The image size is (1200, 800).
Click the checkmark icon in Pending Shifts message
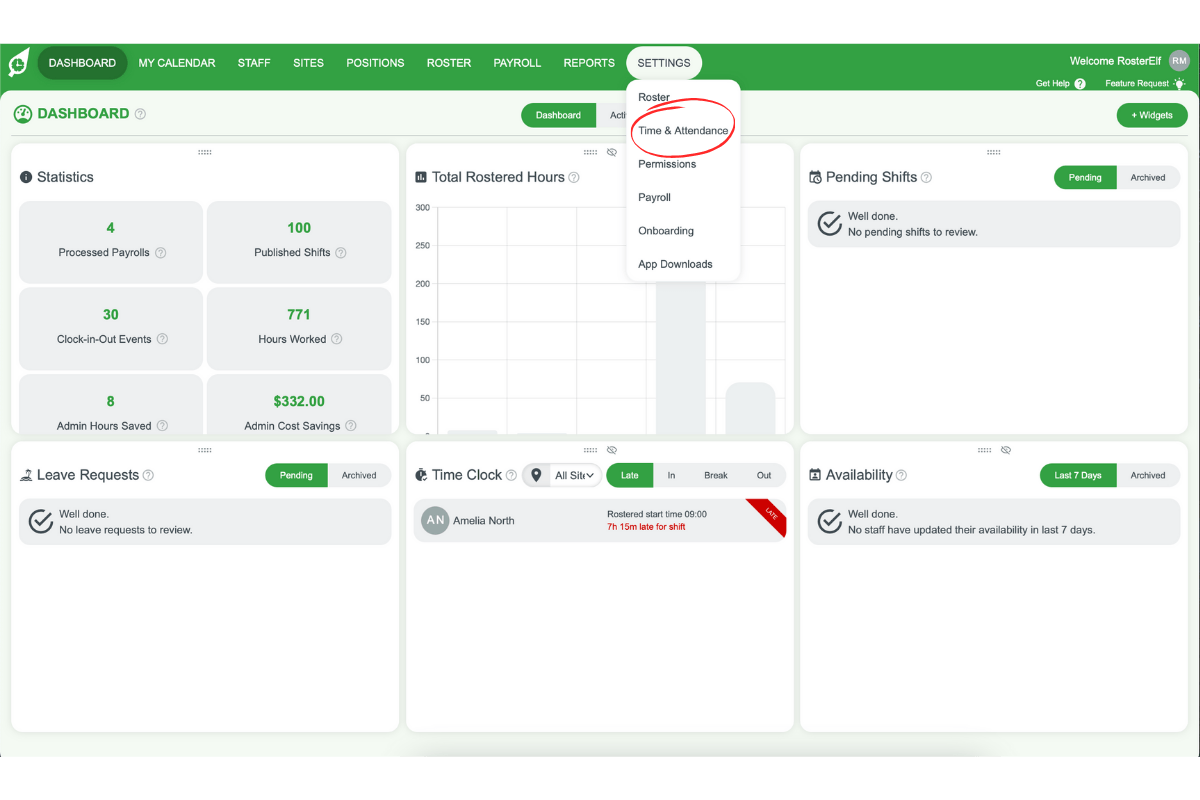(x=829, y=224)
